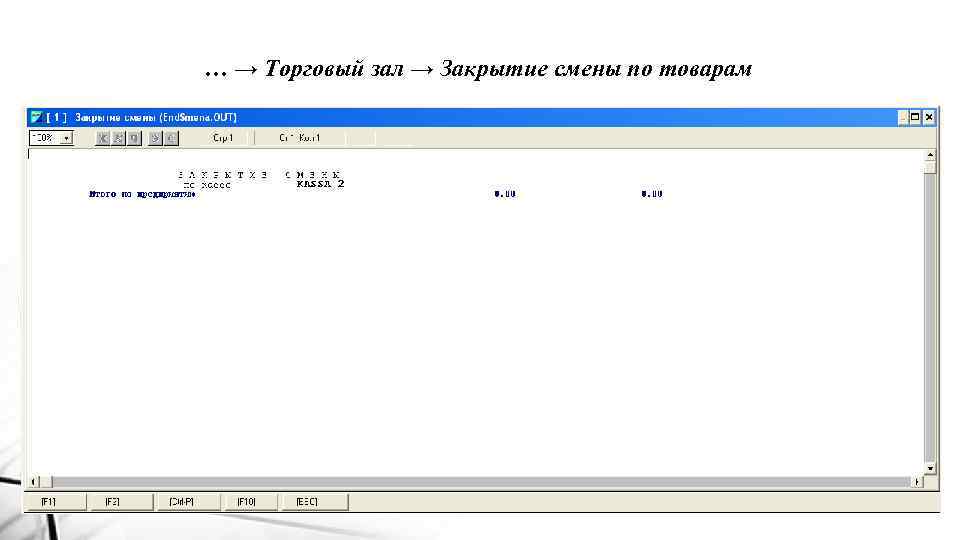Viewport: 960px width, 540px height.
Task: Click the left icon of the two-icon toolbar pair
Action: pos(156,138)
